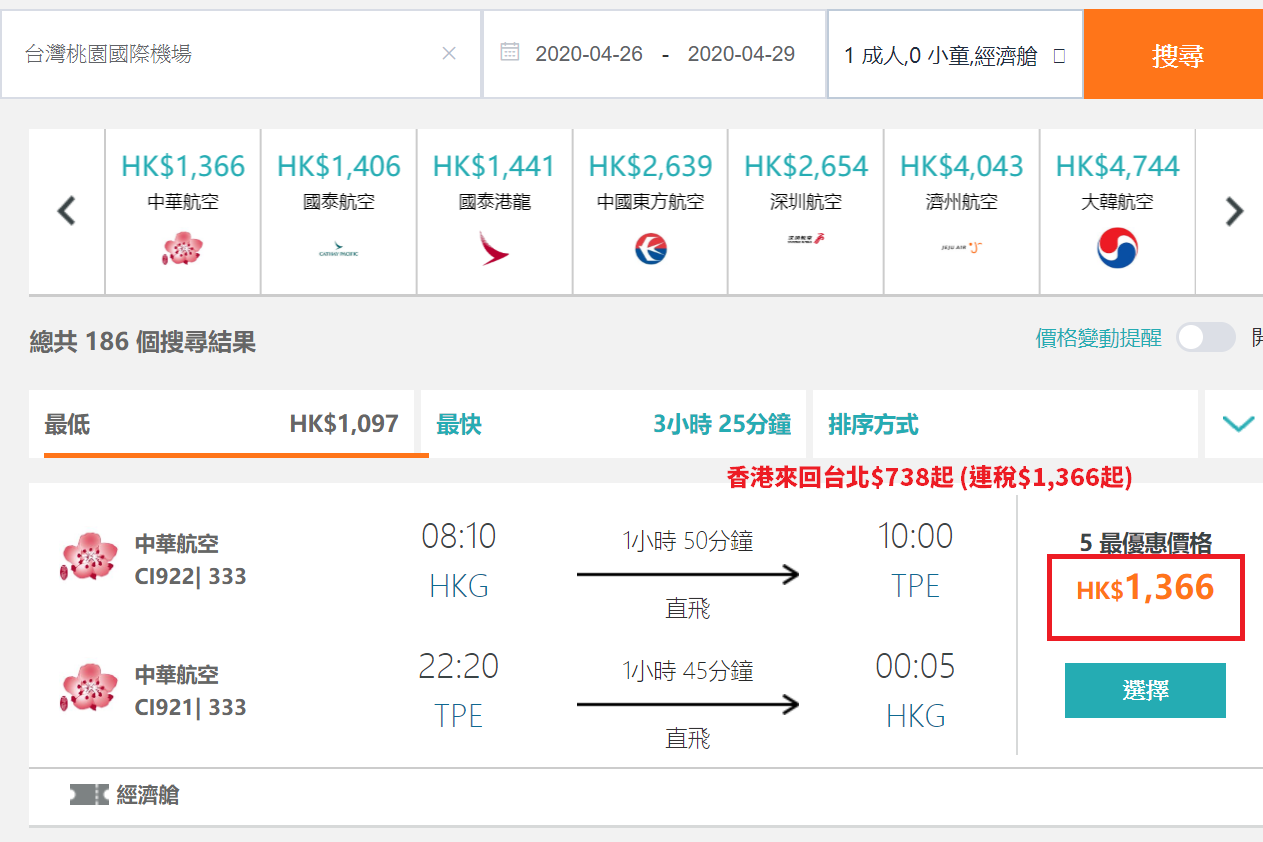The width and height of the screenshot is (1263, 842).
Task: Click the 經濟艙 cabin class label
Action: (x=148, y=796)
